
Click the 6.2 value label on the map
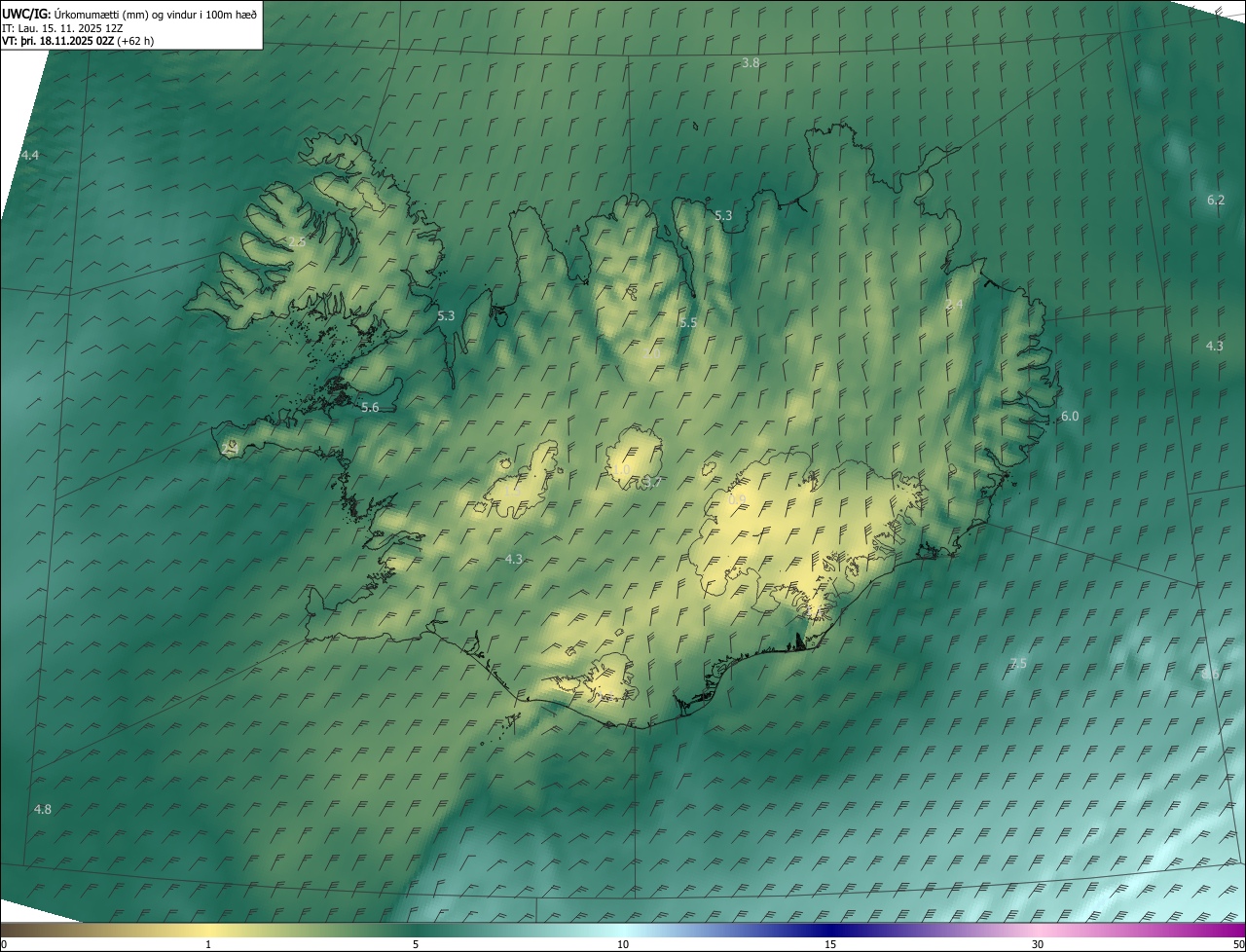point(1216,200)
